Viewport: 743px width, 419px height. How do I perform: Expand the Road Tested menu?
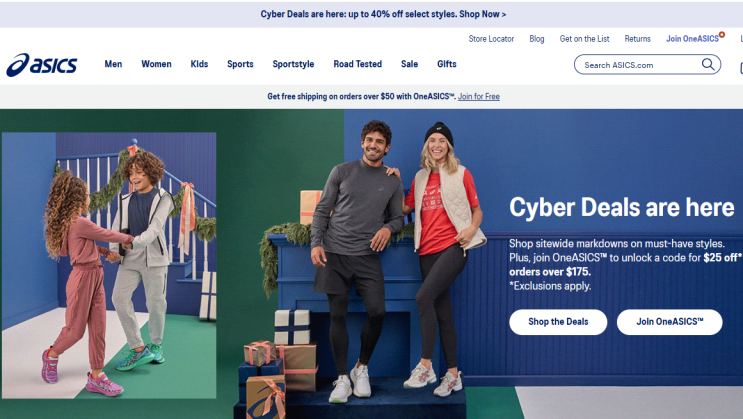(358, 64)
